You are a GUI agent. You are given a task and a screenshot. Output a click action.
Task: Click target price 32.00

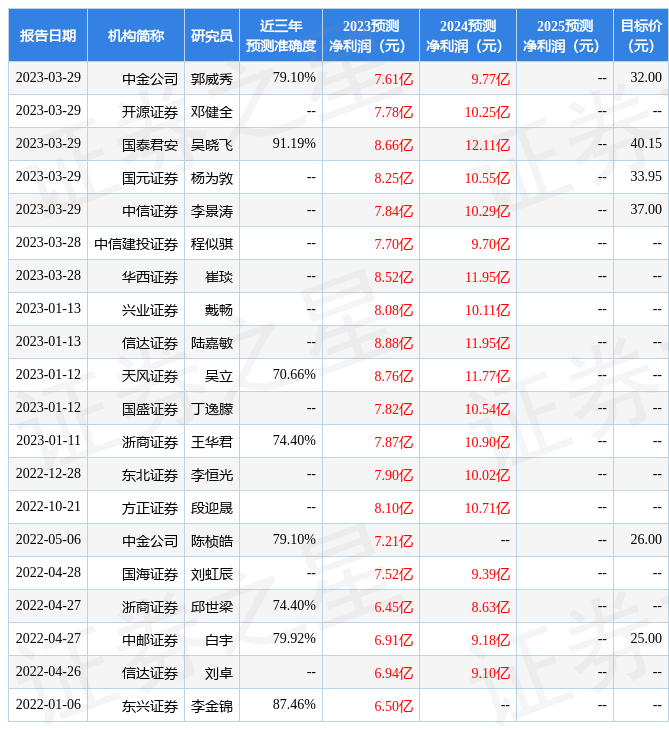646,77
